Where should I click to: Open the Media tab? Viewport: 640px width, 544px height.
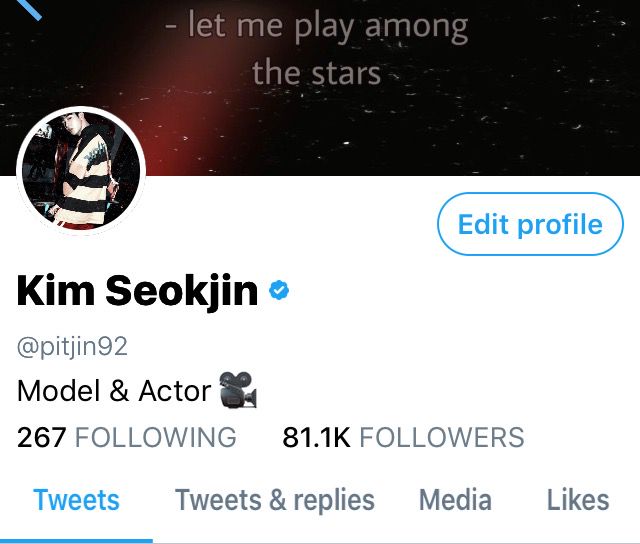click(455, 500)
